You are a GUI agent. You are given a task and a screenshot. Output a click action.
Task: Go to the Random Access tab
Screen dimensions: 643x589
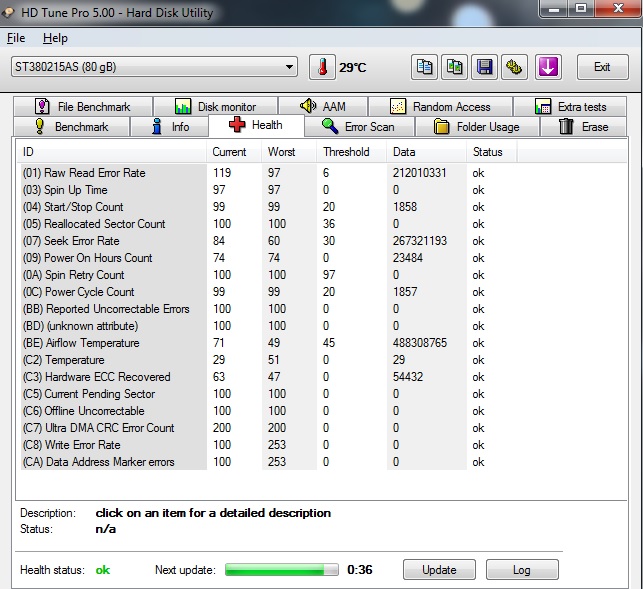pyautogui.click(x=440, y=107)
